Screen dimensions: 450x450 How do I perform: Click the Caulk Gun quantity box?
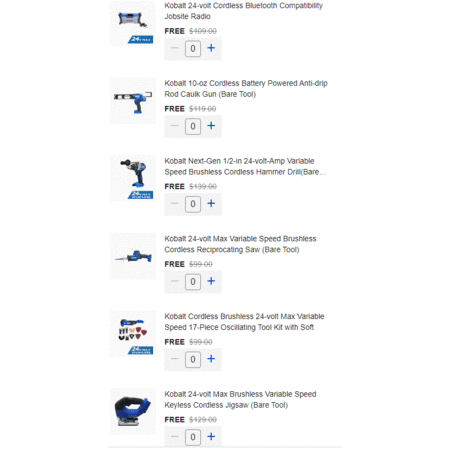[x=193, y=126]
